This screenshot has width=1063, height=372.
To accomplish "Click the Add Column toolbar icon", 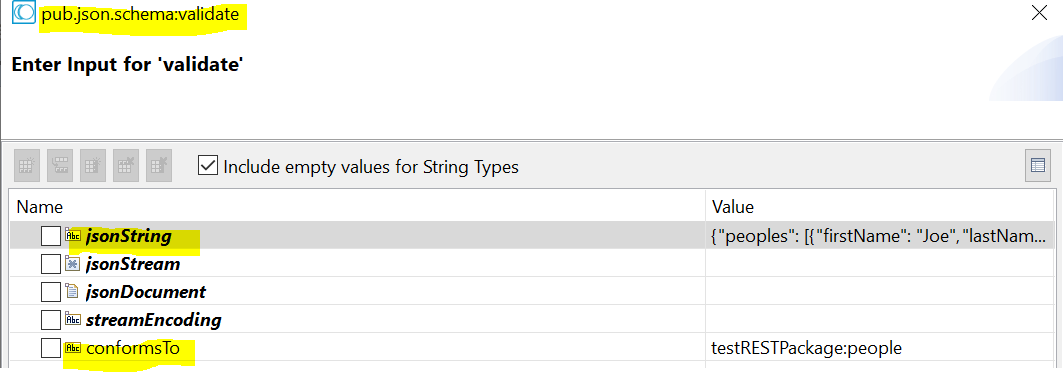I will [x=94, y=166].
